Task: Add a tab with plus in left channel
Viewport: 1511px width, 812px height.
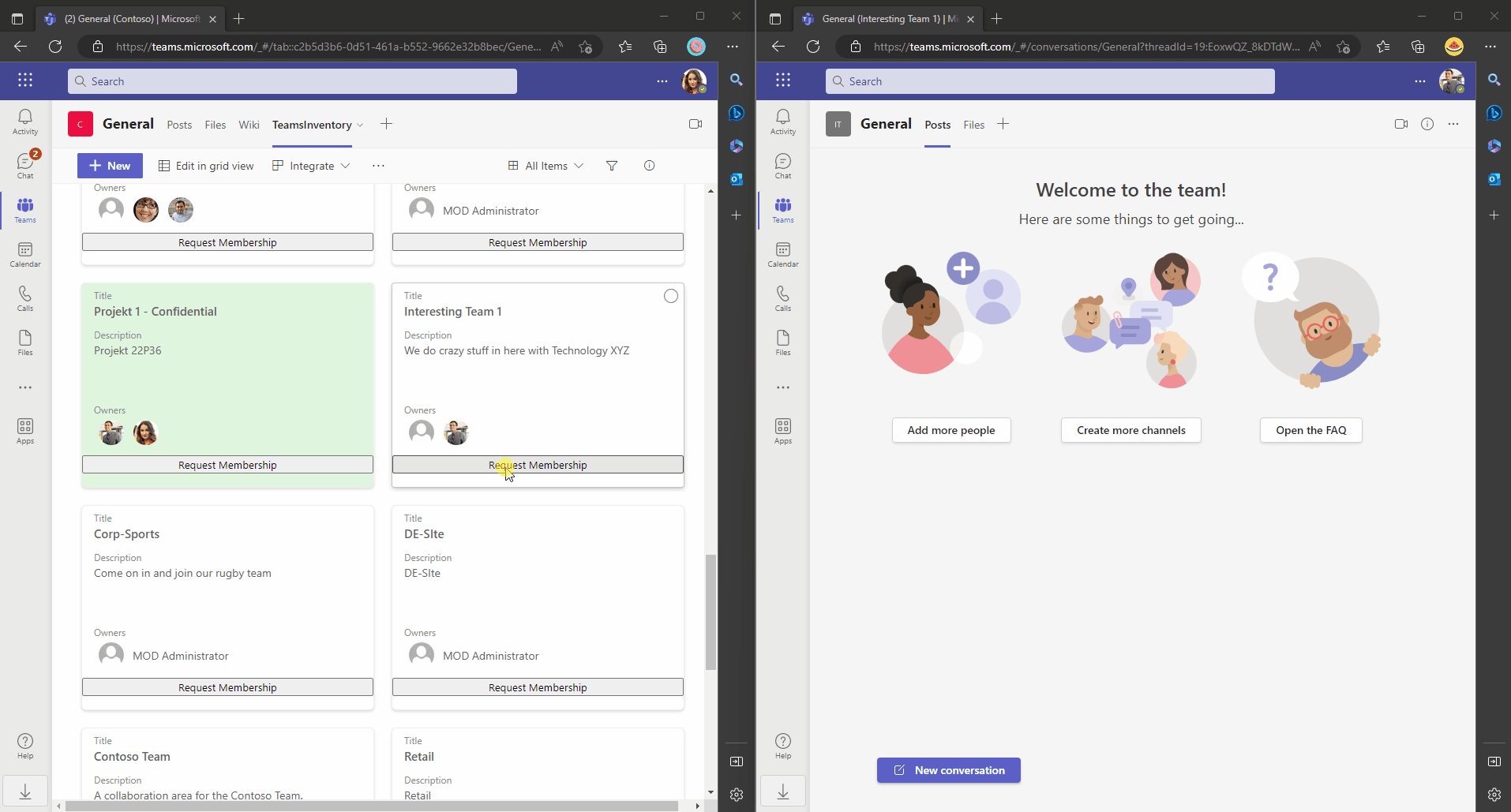Action: tap(386, 124)
